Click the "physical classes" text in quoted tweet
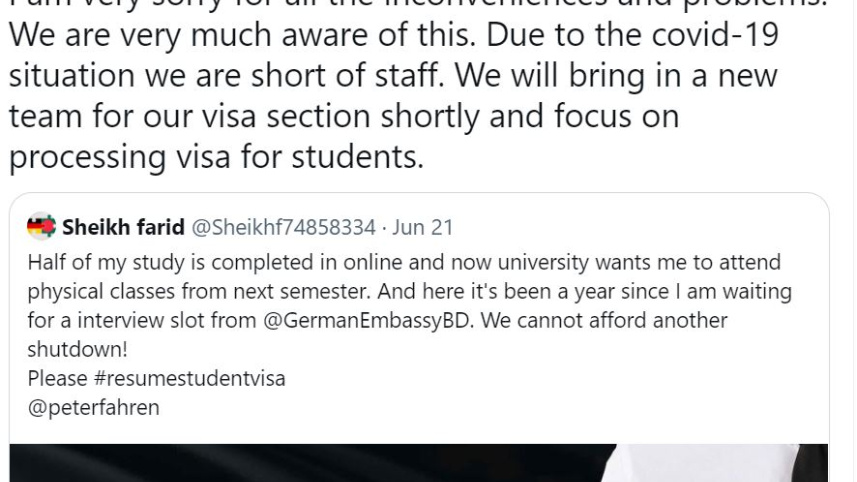857x482 pixels. click(96, 291)
